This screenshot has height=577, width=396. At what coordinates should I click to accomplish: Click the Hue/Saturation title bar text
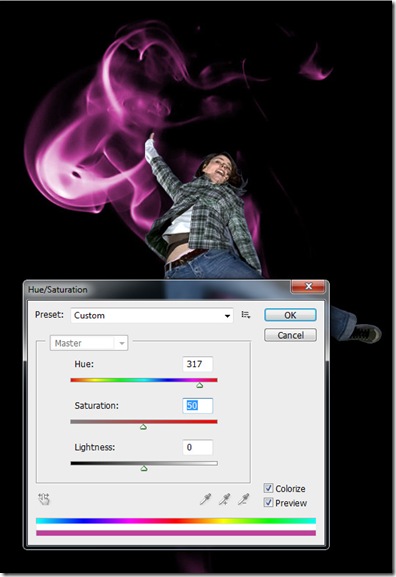point(58,290)
